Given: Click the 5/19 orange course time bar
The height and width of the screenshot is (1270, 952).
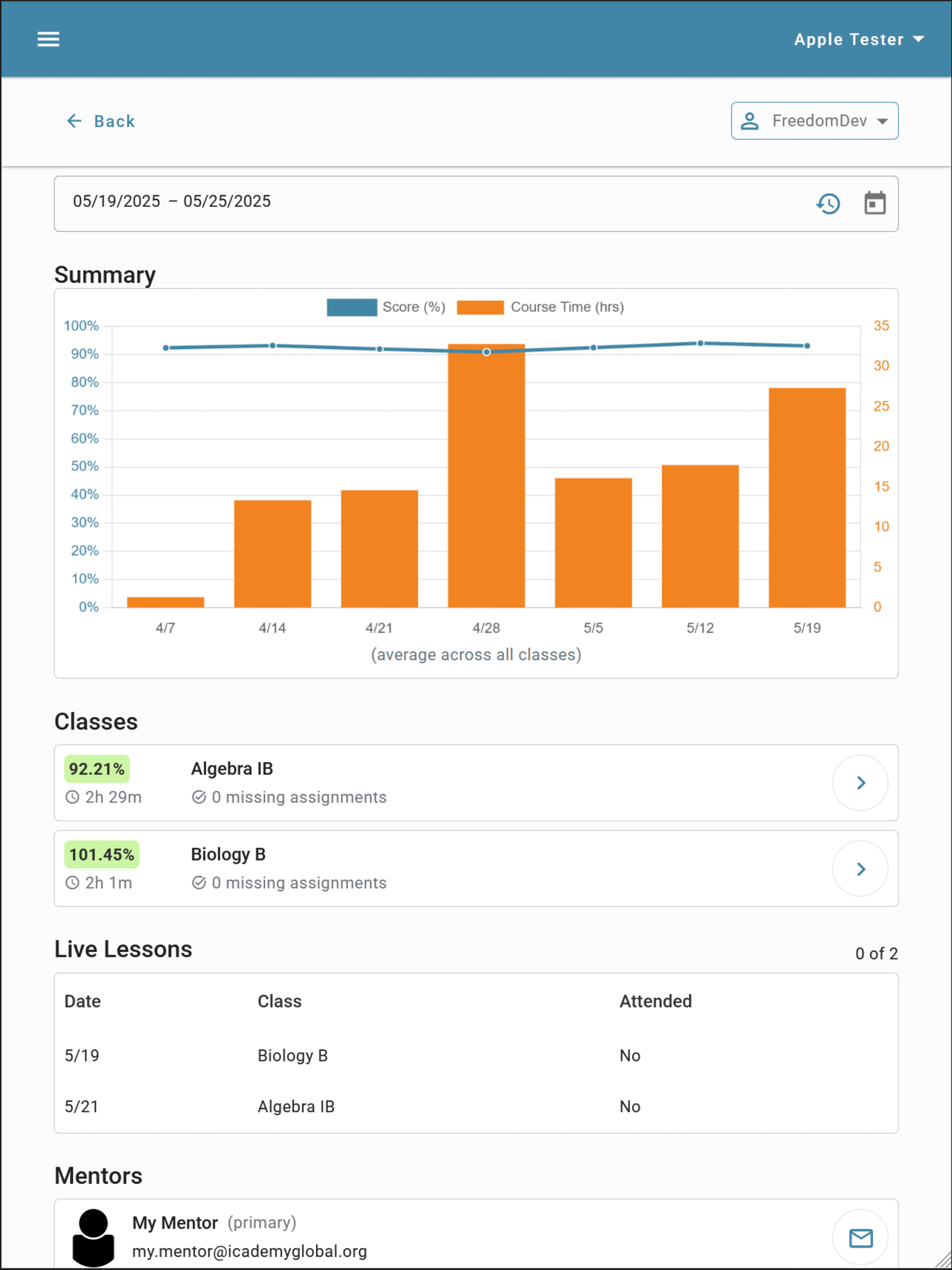Looking at the screenshot, I should pos(807,498).
